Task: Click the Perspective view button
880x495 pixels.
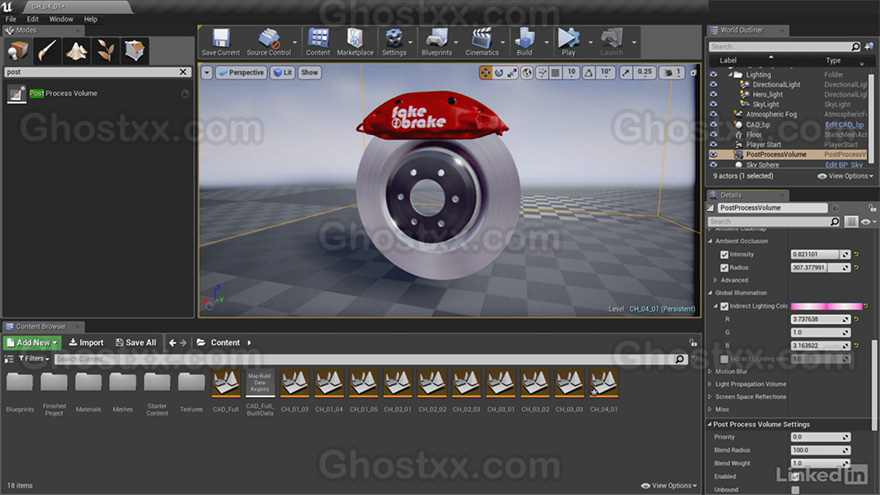Action: [241, 72]
